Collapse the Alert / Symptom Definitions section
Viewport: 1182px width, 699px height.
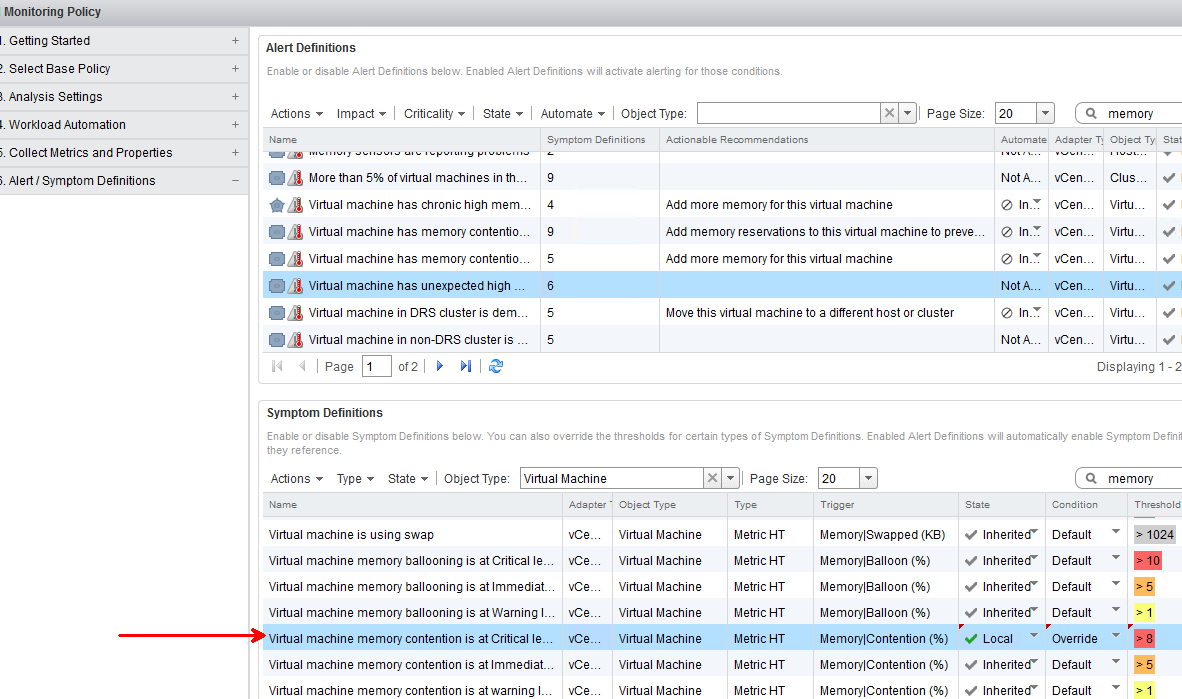[x=235, y=181]
